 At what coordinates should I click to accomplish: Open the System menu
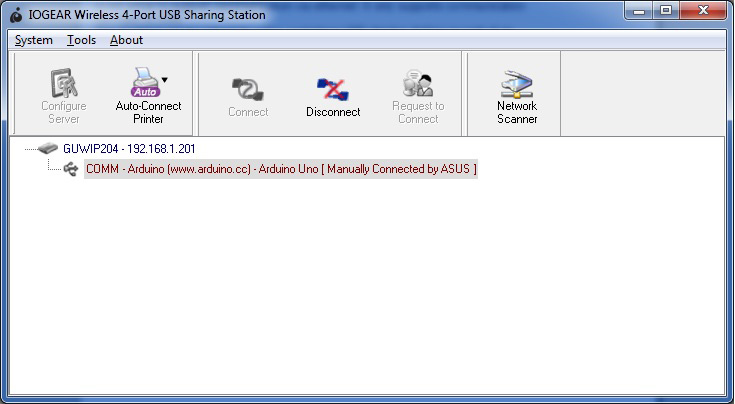coord(34,40)
